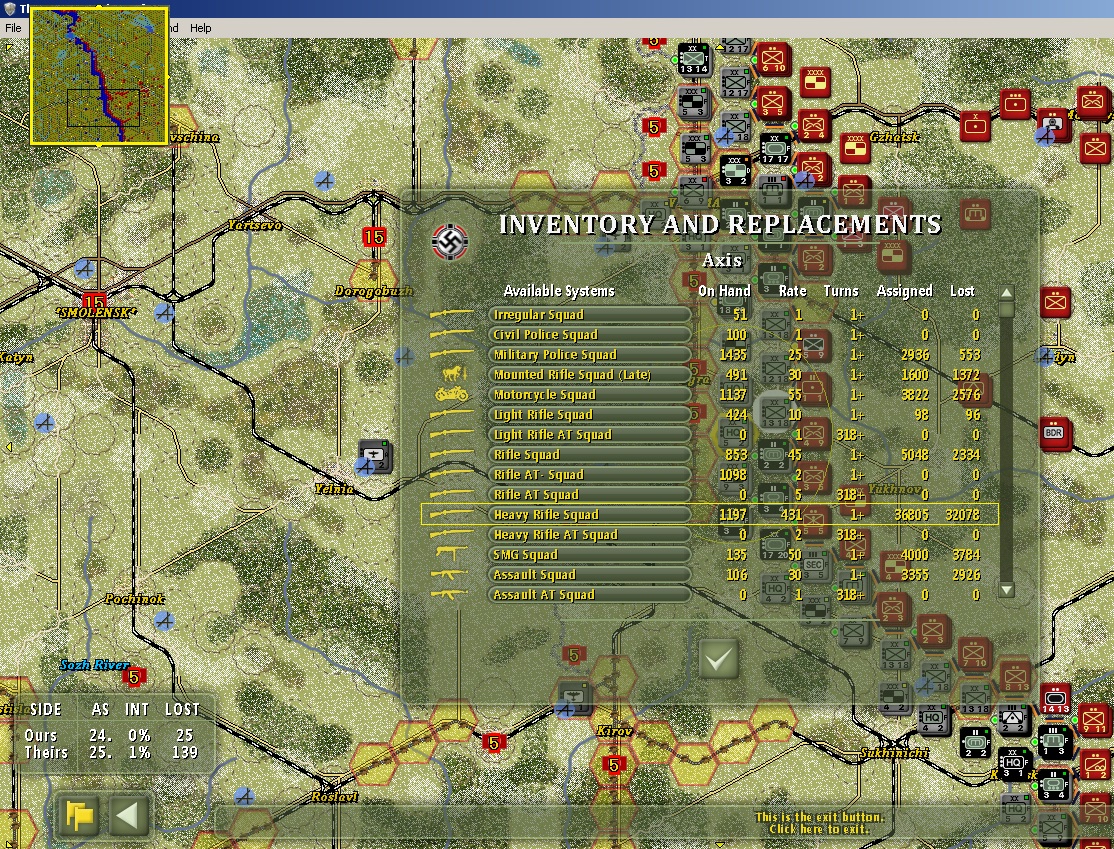Select the Rifle Squad row button
The height and width of the screenshot is (849, 1114).
click(590, 454)
